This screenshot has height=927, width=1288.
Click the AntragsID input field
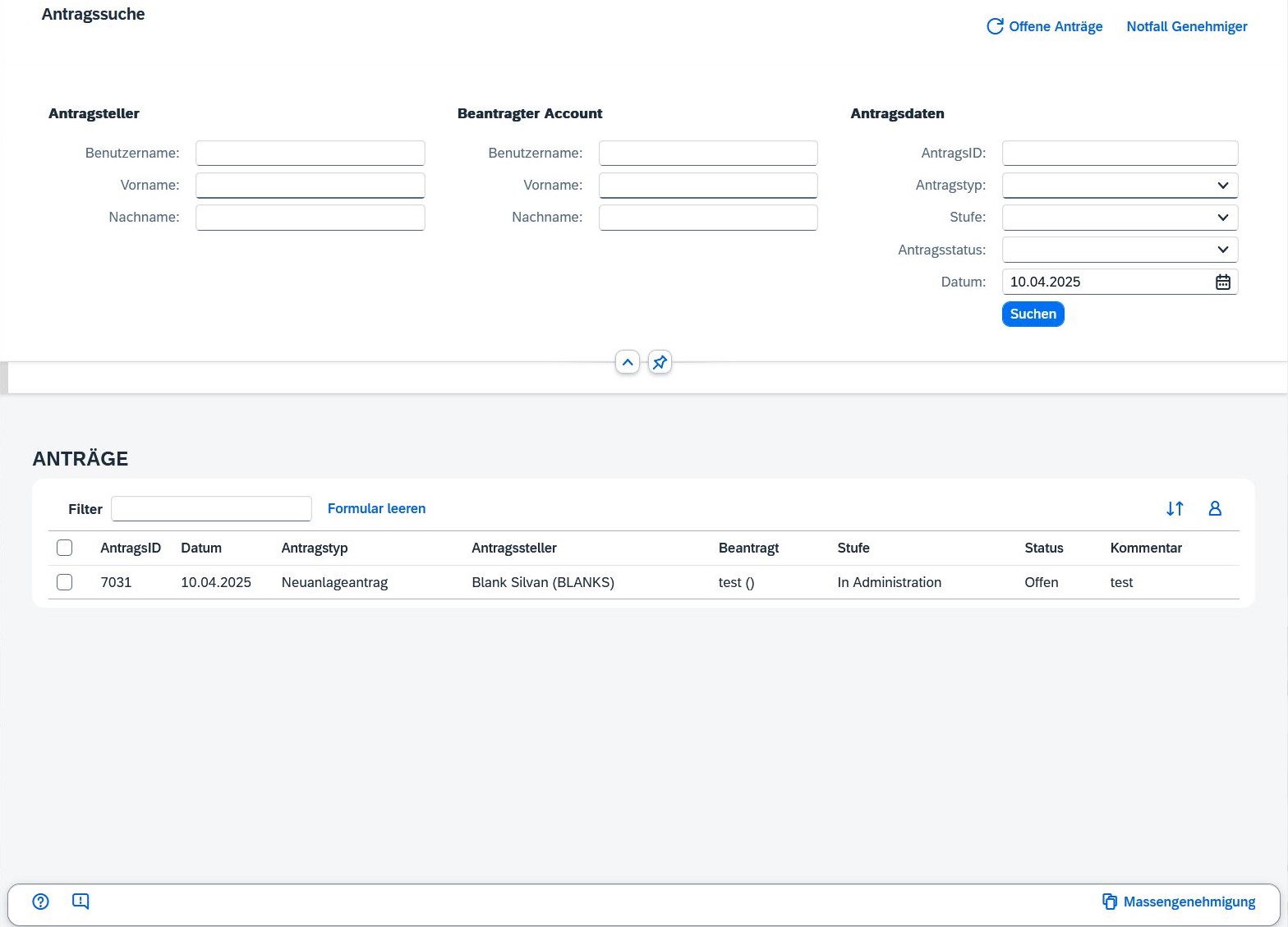click(x=1119, y=154)
